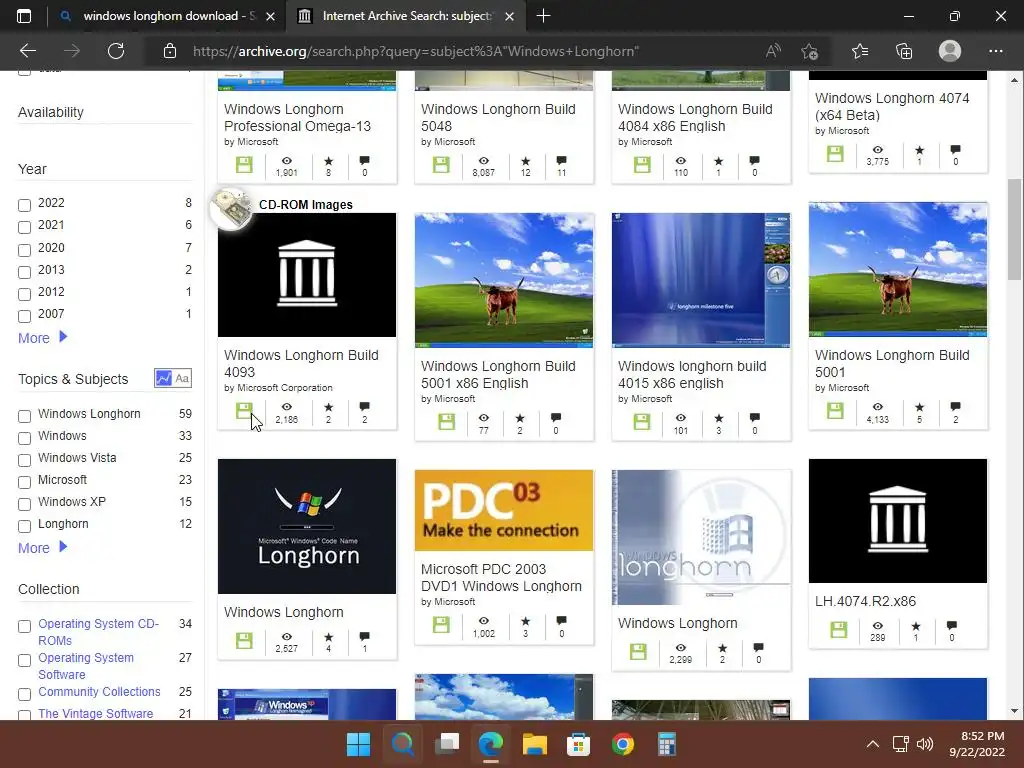Open the Calculator app on the taskbar

pyautogui.click(x=666, y=744)
